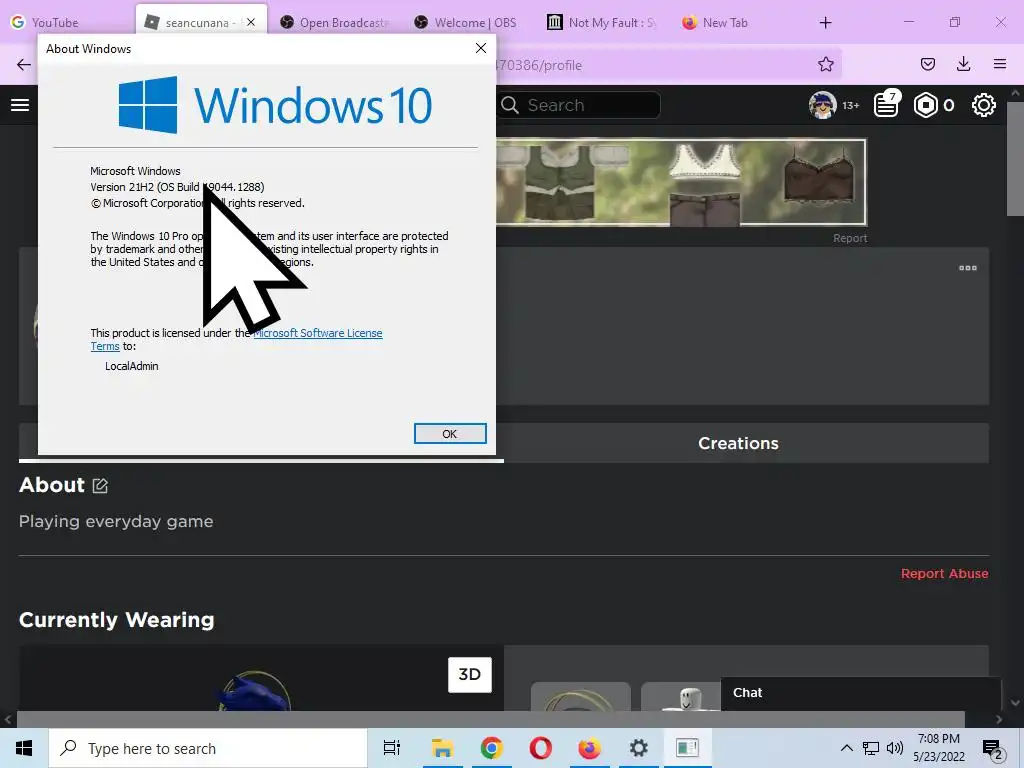Click Report under the advertisement

point(850,238)
